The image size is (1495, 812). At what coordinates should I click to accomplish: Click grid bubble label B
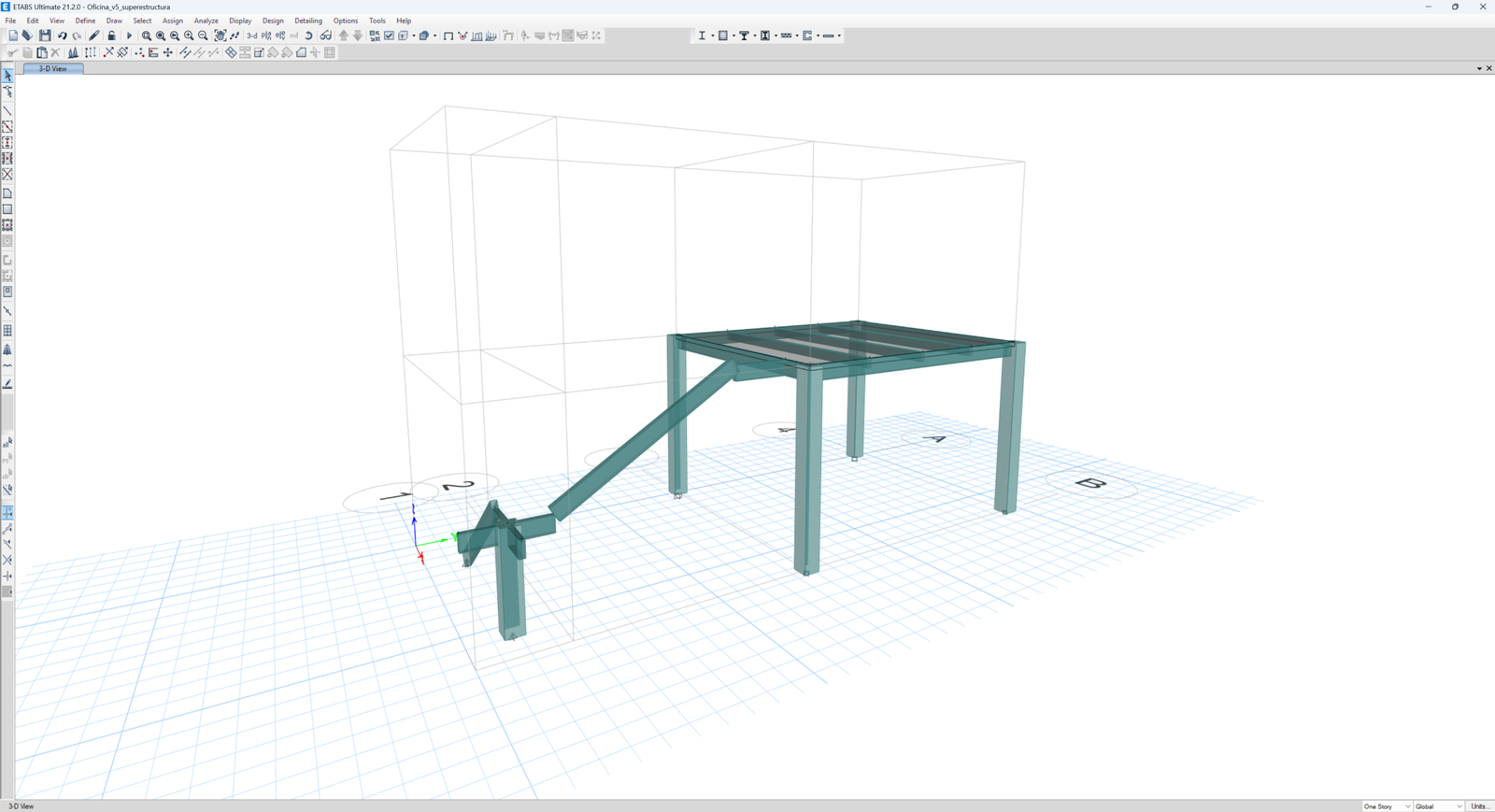1090,483
